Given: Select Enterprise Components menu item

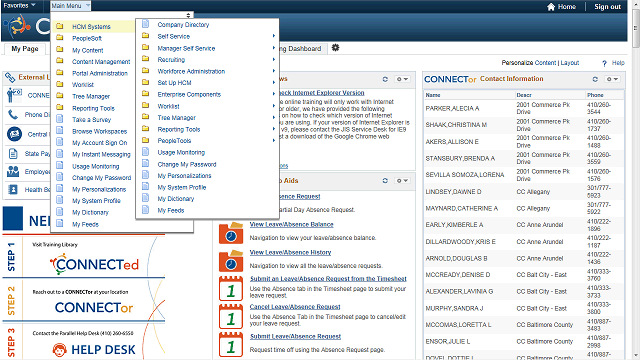Looking at the screenshot, I should tap(189, 94).
